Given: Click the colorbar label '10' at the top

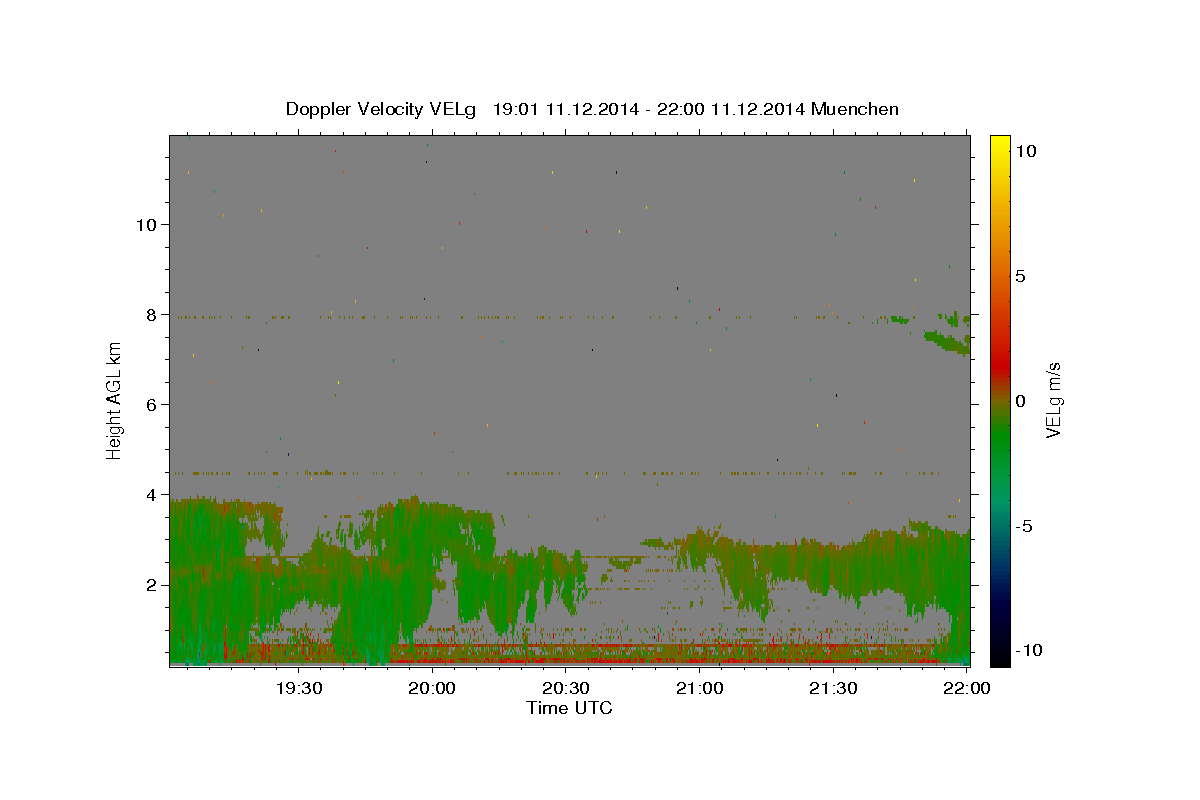Looking at the screenshot, I should tap(1025, 151).
